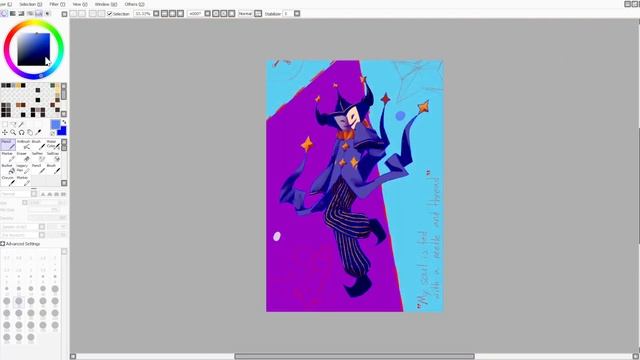Select the highlighted Pencil brush tool
Viewport: 640px width, 360px height.
click(x=8, y=144)
